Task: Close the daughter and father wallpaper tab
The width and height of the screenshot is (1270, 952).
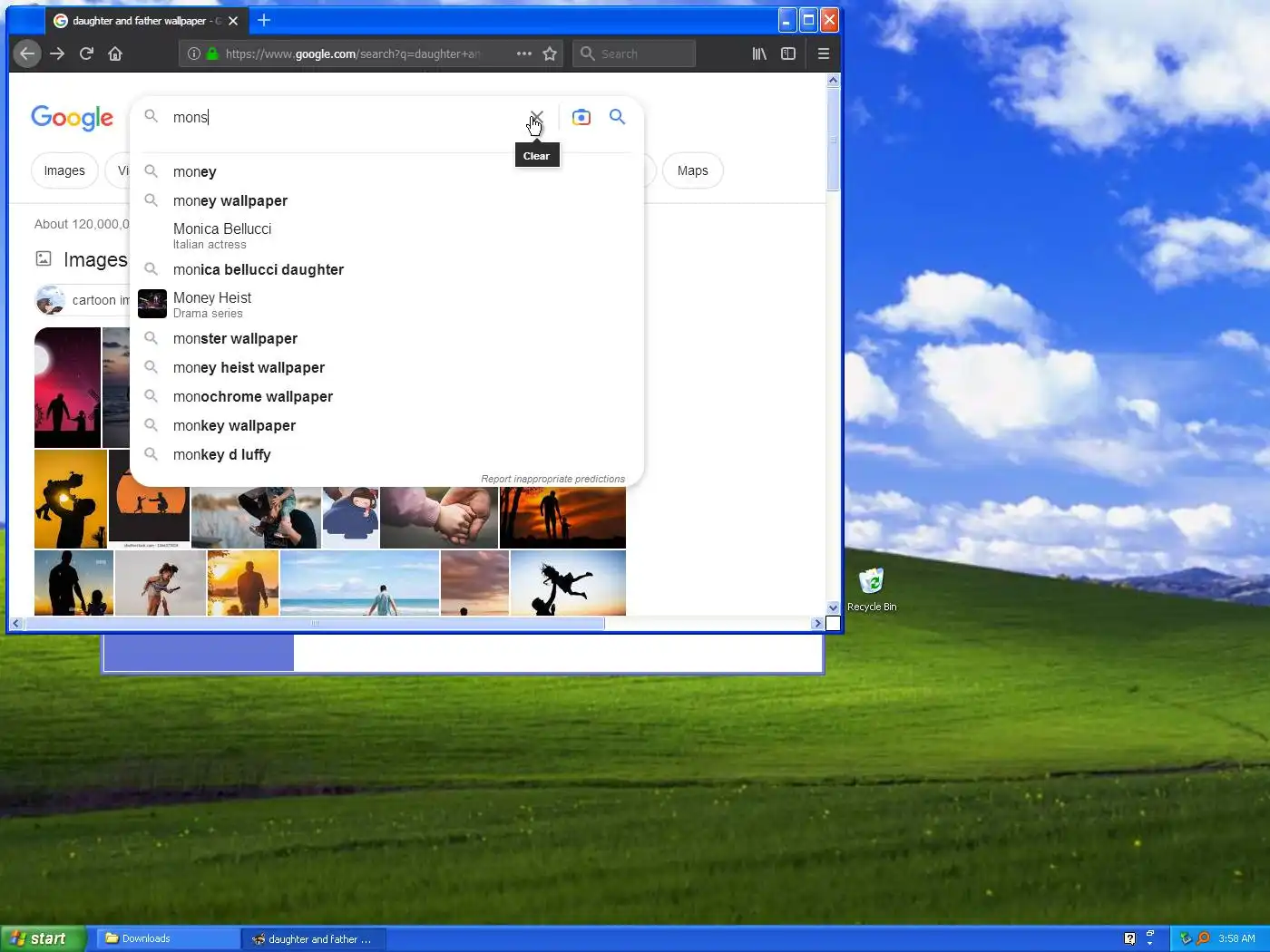Action: (233, 20)
